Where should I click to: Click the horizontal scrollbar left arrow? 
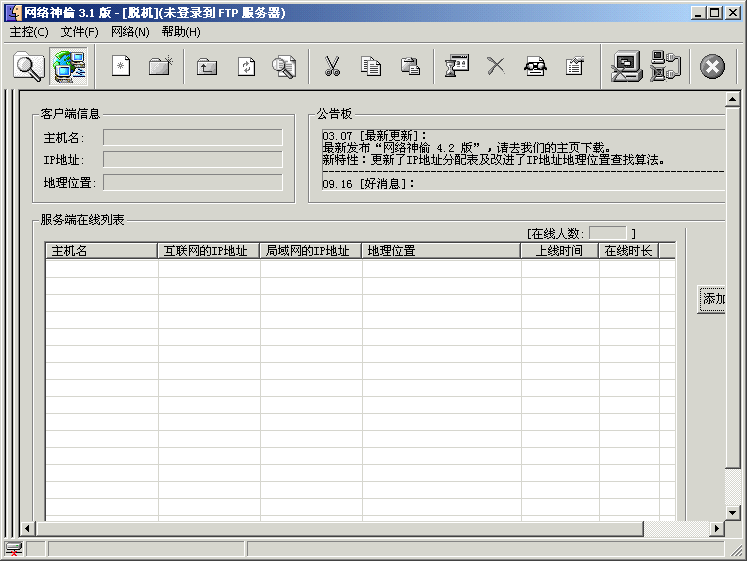(x=26, y=528)
